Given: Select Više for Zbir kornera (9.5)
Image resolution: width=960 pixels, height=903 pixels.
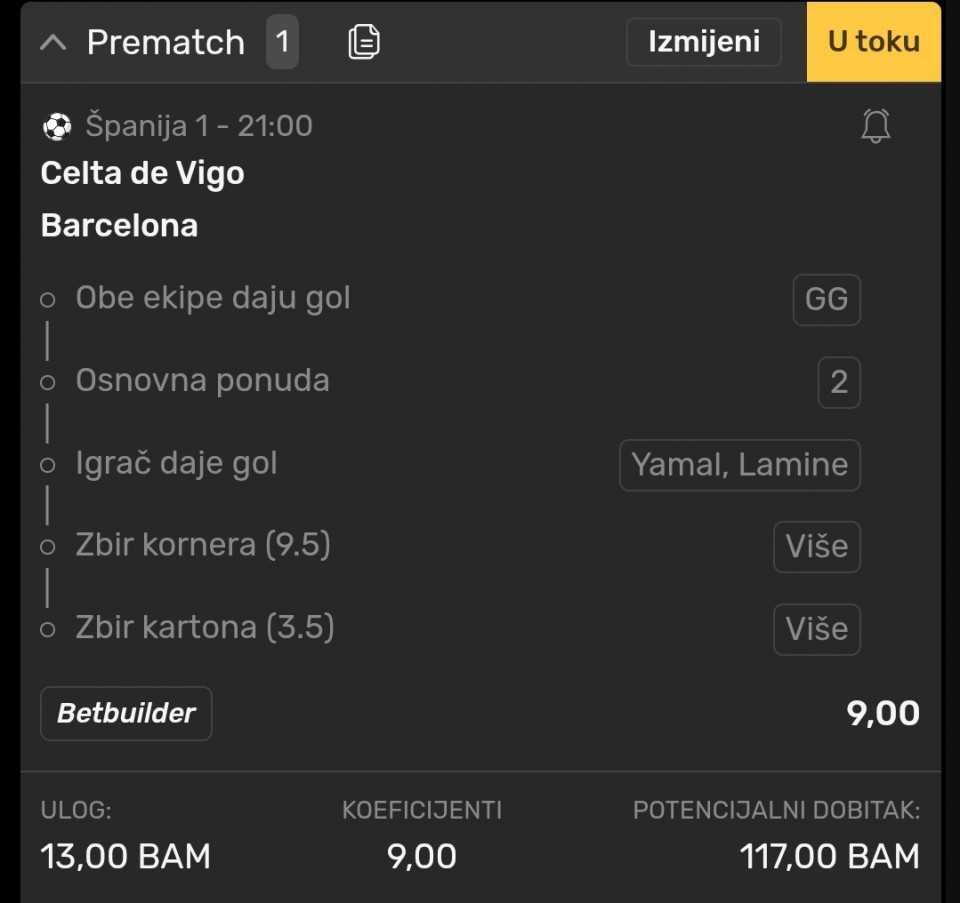Looking at the screenshot, I should click(x=816, y=547).
